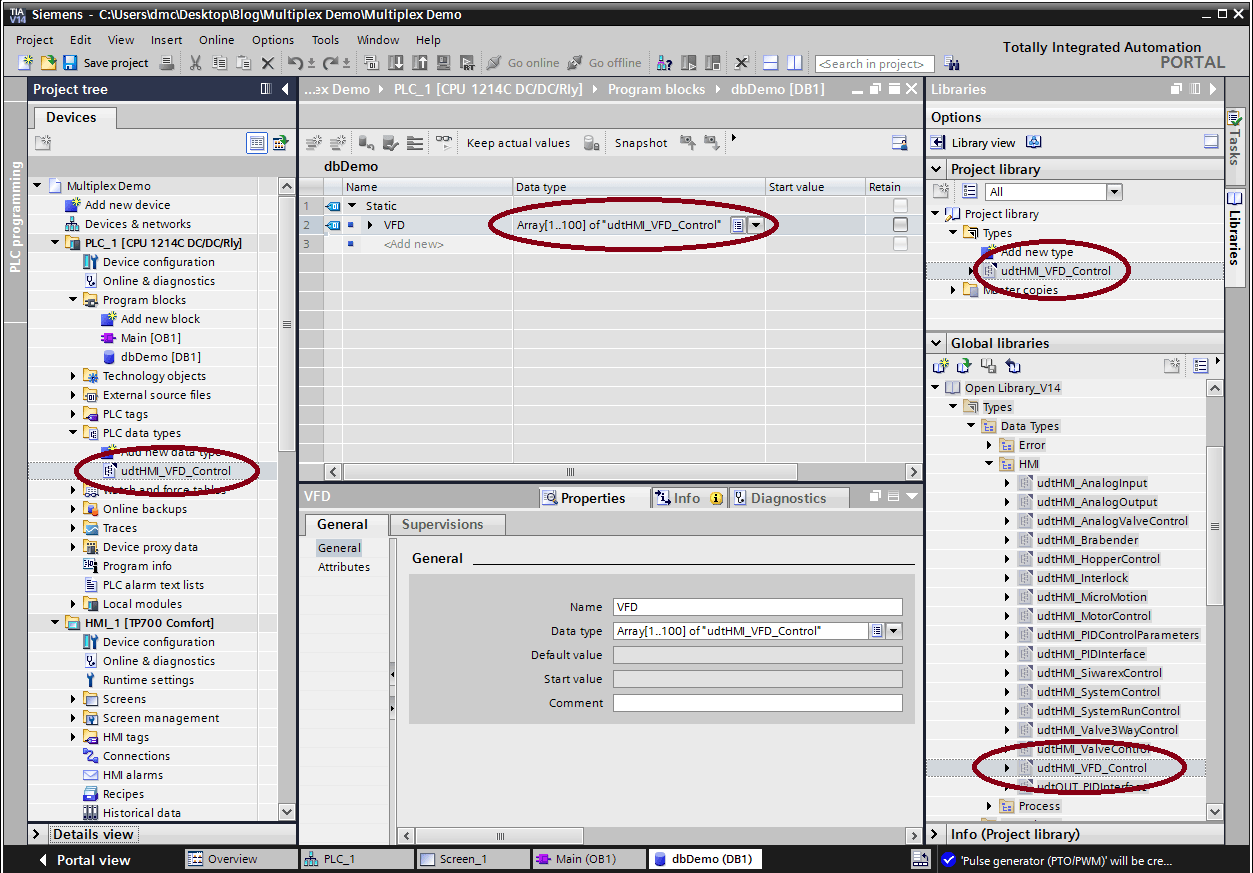Collapse the Project library section
Viewport: 1253px width, 873px height.
click(x=937, y=169)
